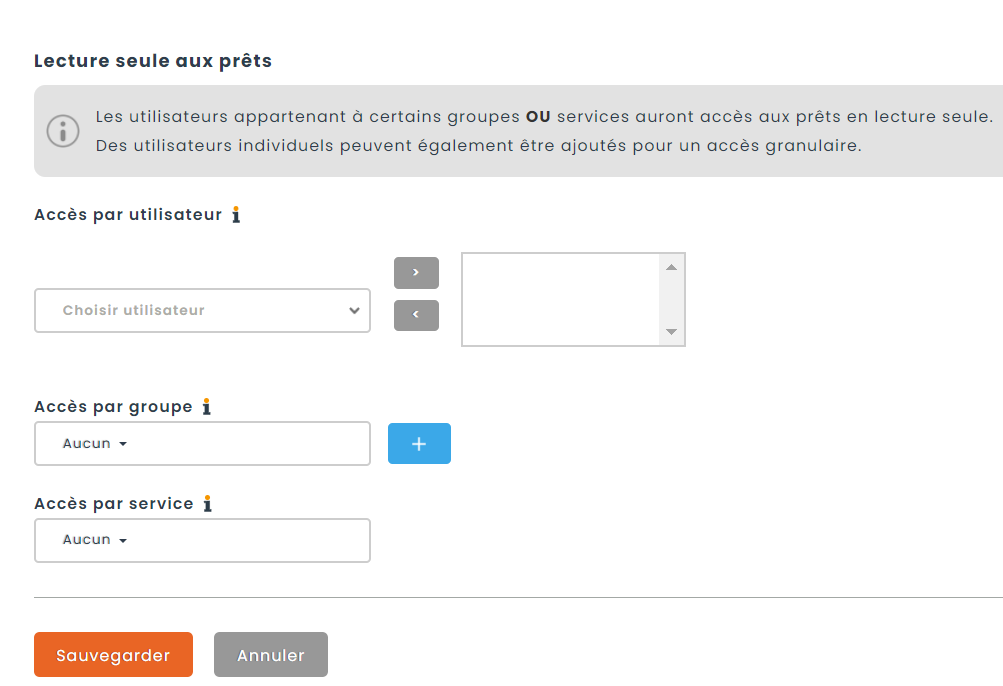1003x686 pixels.
Task: Click the Accès par groupe label
Action: tap(113, 407)
